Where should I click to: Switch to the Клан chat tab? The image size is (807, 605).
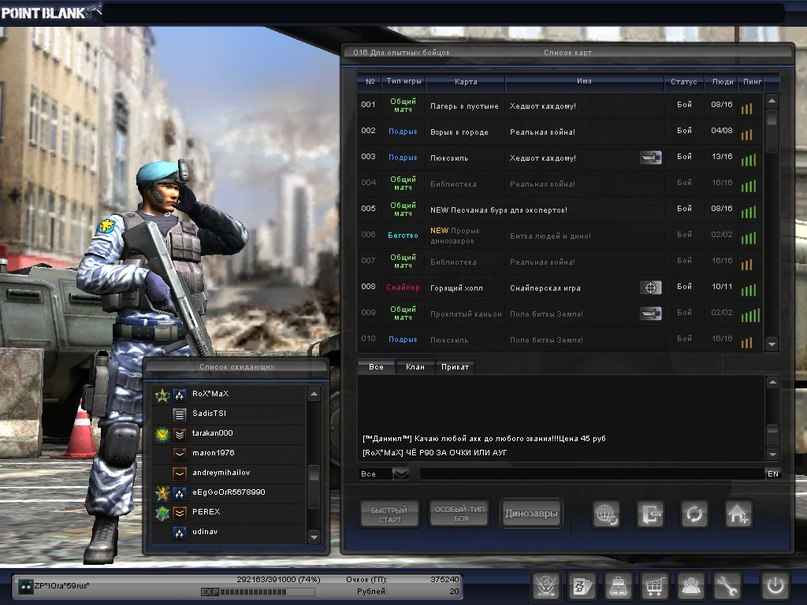point(415,367)
